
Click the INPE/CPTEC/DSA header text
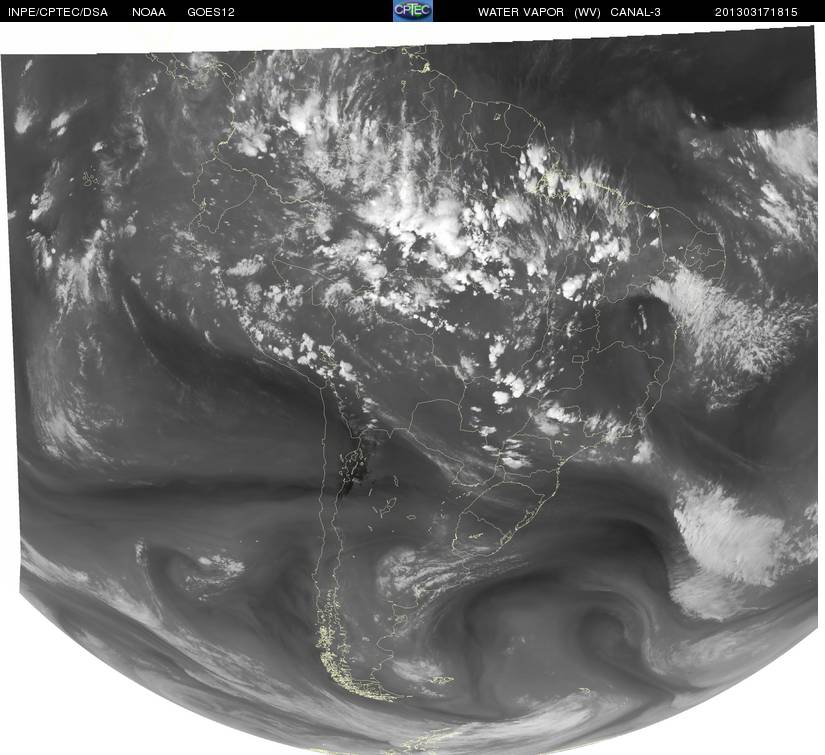[58, 12]
